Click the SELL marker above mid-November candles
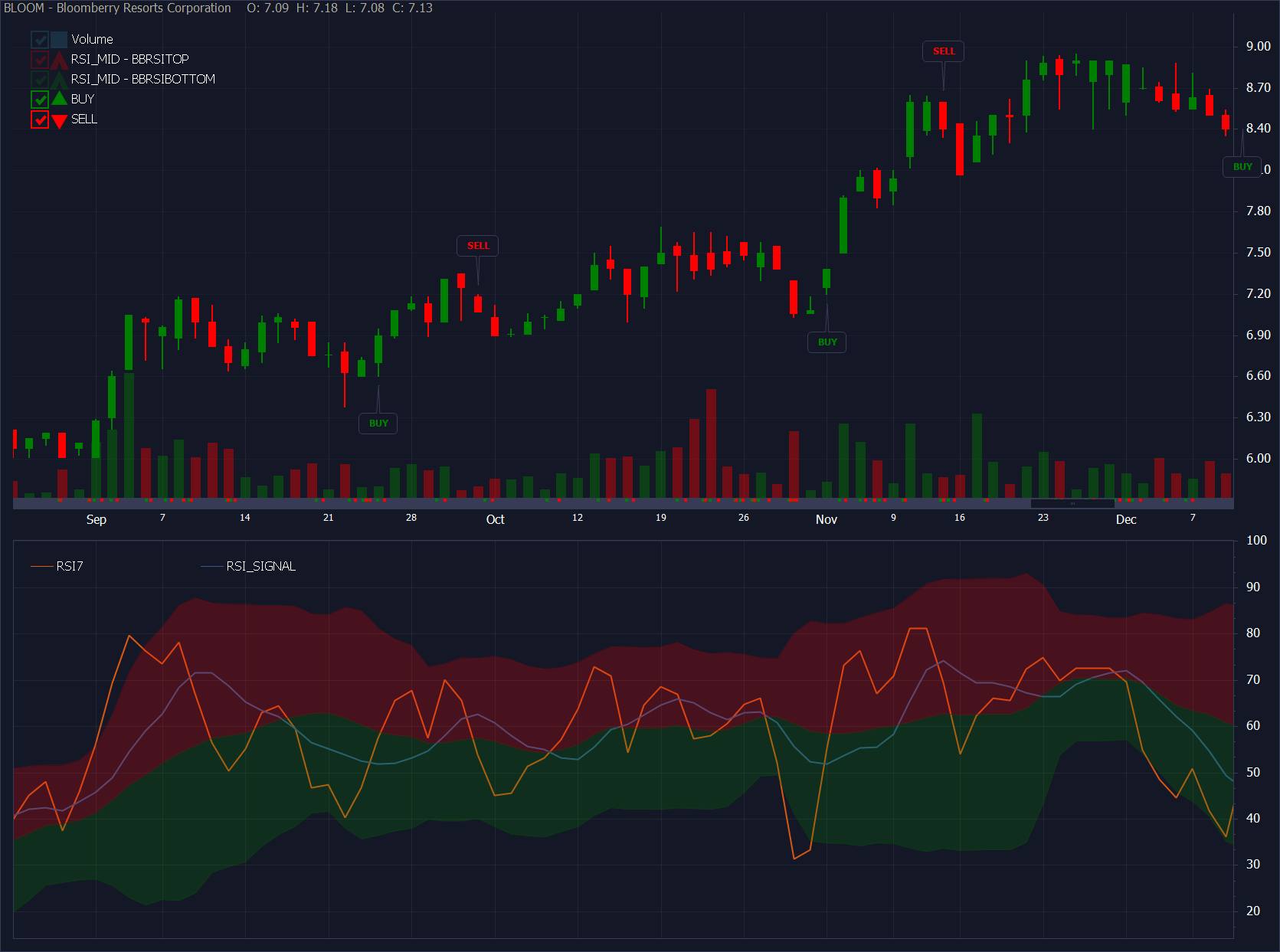This screenshot has width=1280, height=952. (x=944, y=51)
